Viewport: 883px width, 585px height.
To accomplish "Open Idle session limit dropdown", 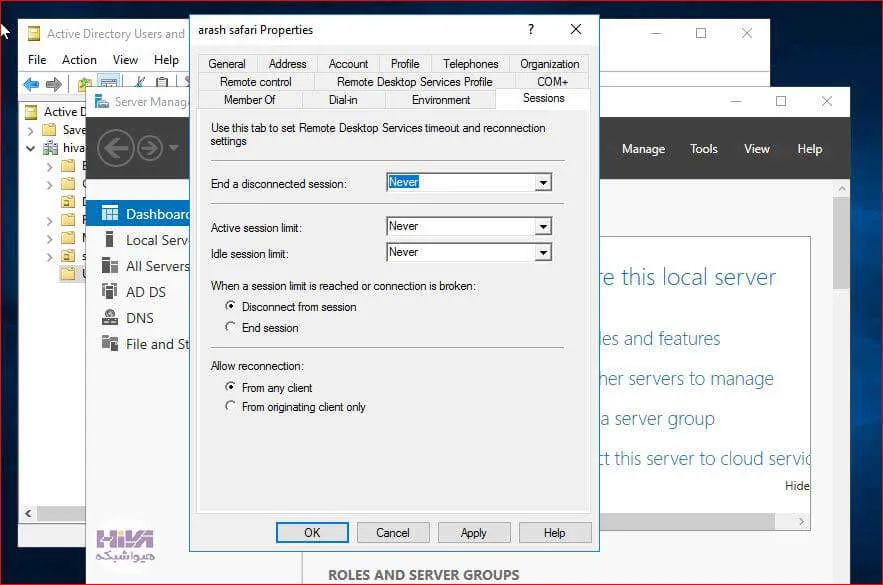I will (543, 252).
